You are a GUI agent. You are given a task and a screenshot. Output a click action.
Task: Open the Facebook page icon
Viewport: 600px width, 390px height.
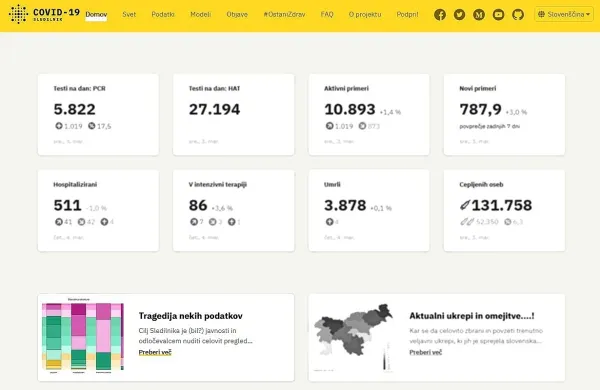pyautogui.click(x=440, y=15)
